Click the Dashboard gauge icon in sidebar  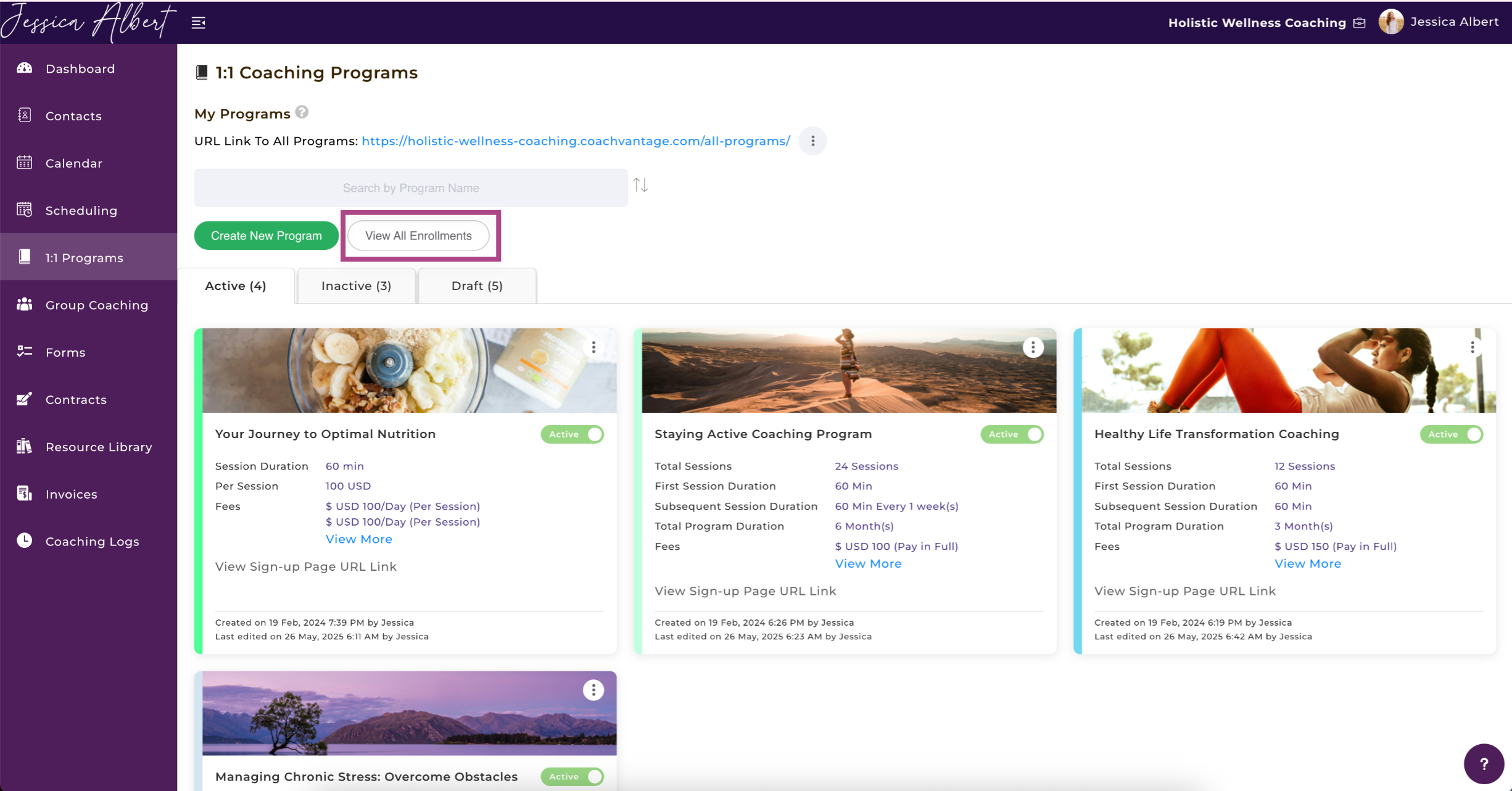(x=25, y=68)
